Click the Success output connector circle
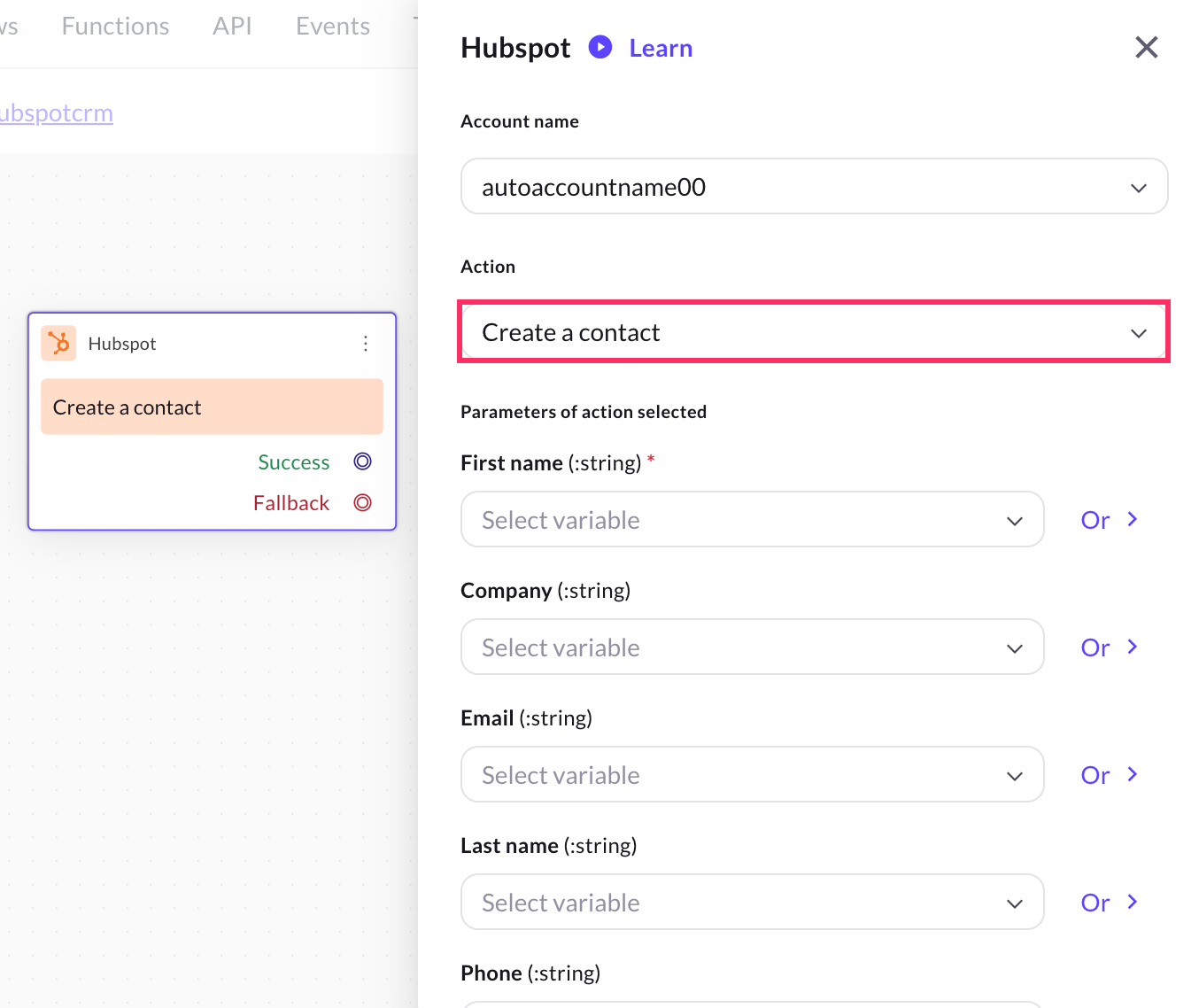The width and height of the screenshot is (1199, 1008). point(362,461)
